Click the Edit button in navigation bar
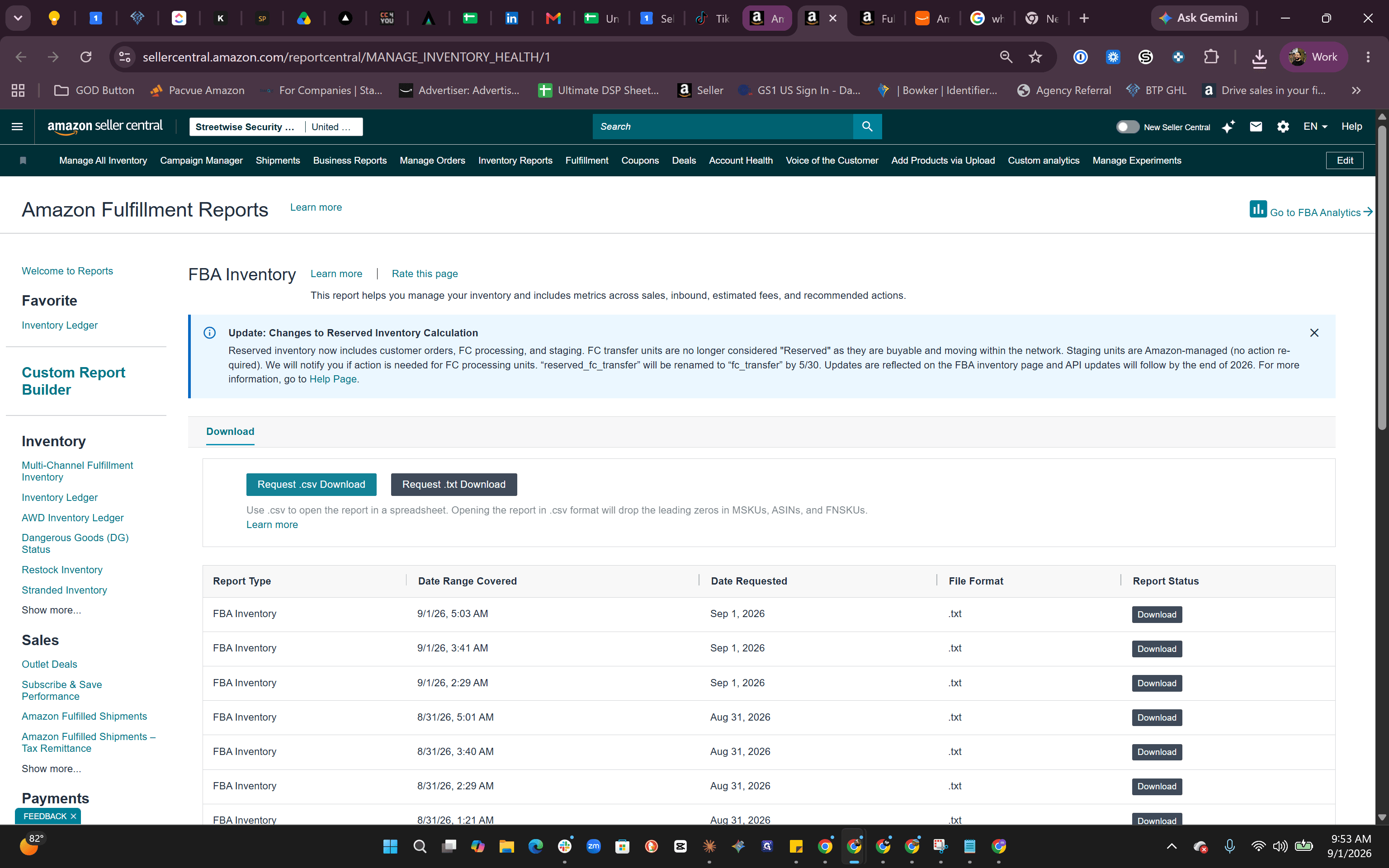This screenshot has width=1389, height=868. pos(1344,161)
